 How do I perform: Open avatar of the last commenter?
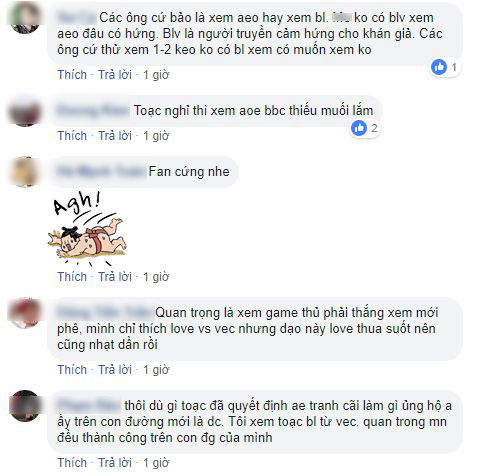click(25, 406)
